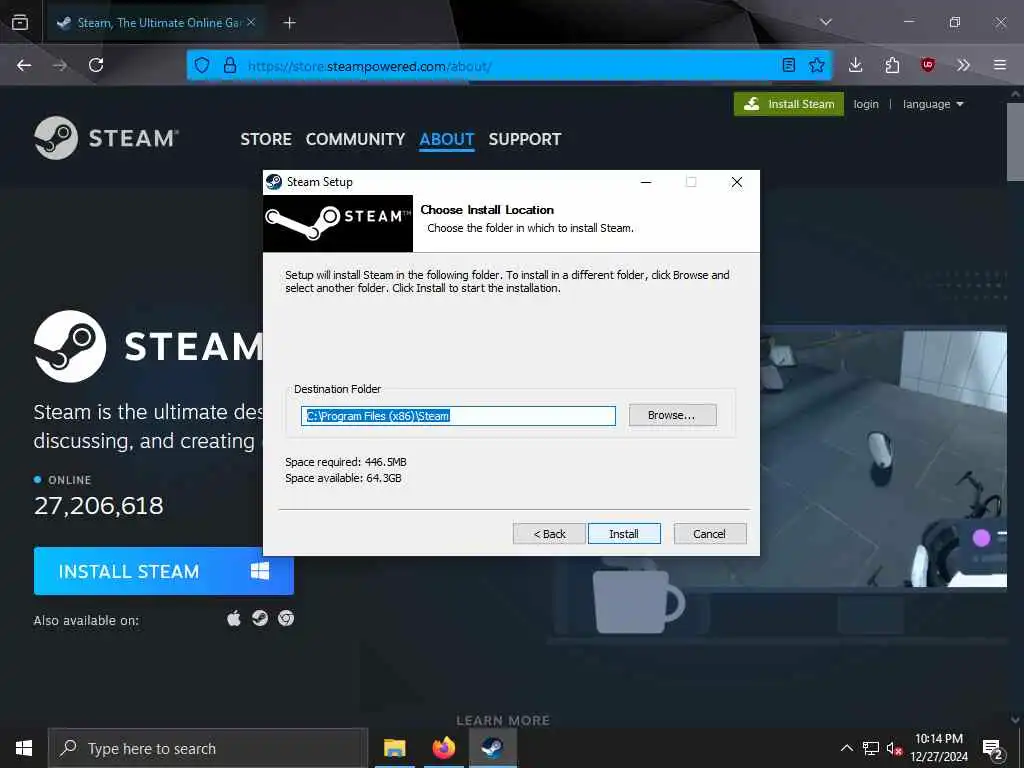Open browser extensions puzzle icon
The width and height of the screenshot is (1024, 768).
point(892,65)
